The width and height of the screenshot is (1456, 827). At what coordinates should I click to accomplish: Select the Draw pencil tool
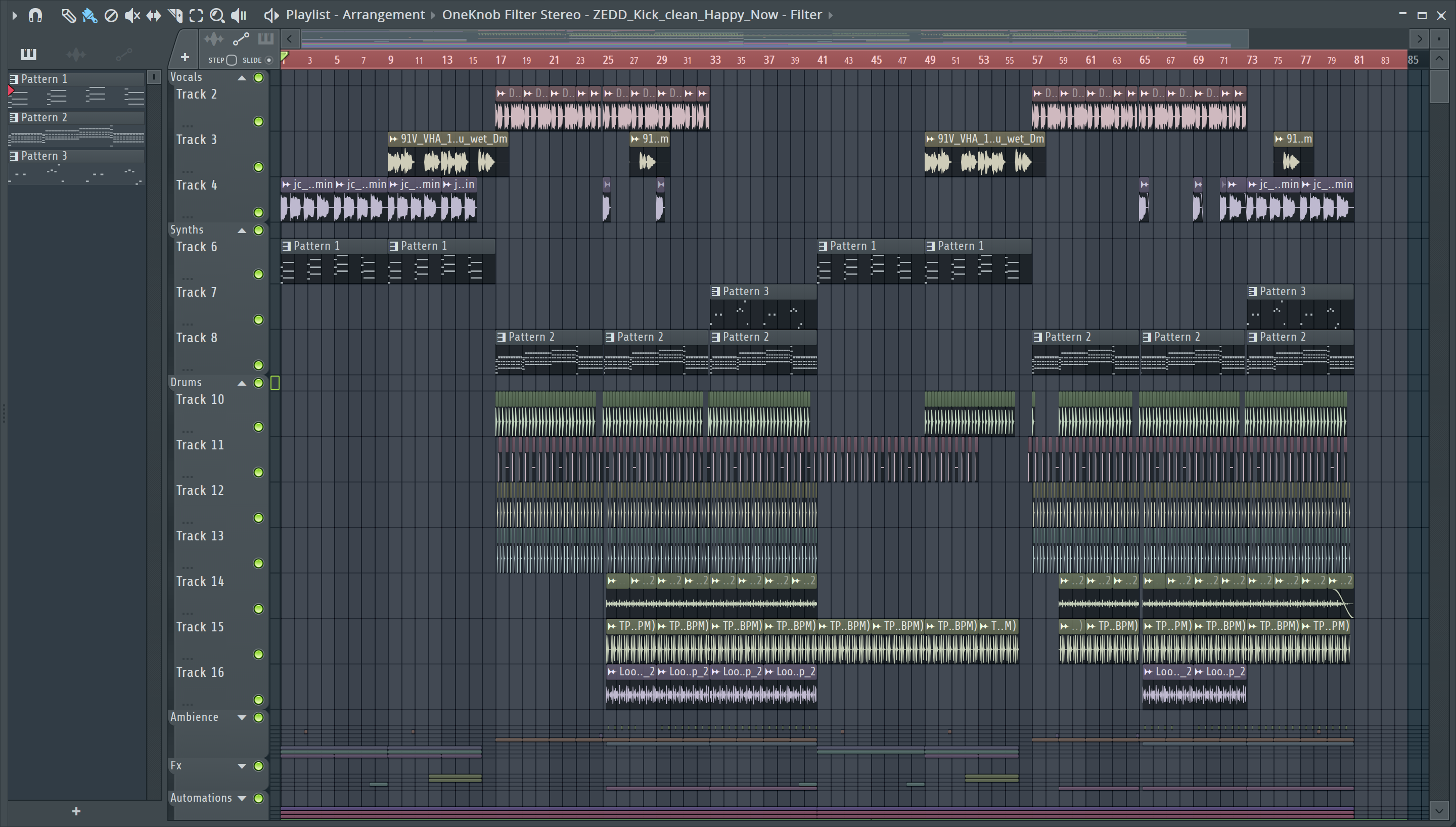pyautogui.click(x=68, y=15)
